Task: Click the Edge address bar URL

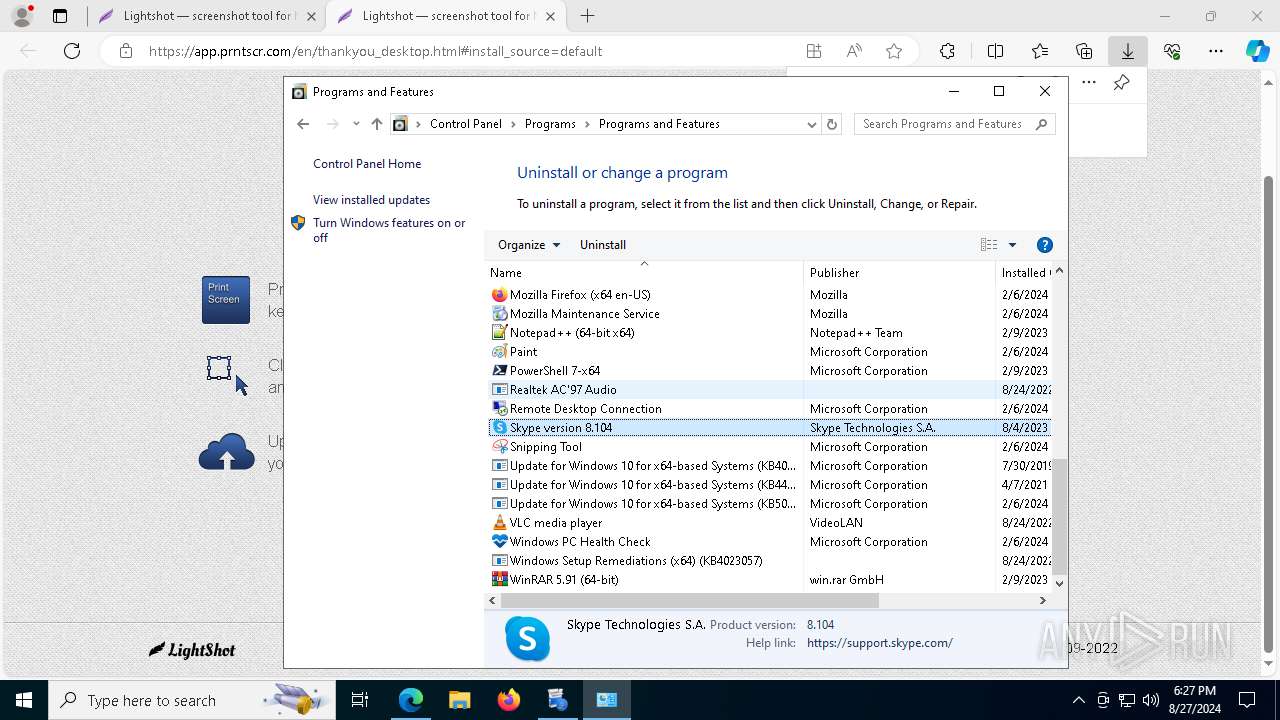Action: pyautogui.click(x=375, y=51)
